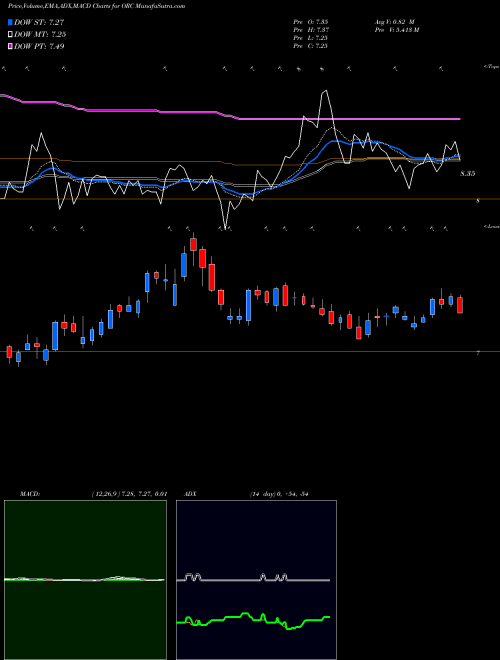500x660 pixels.
Task: Click the last red candlestick on the right
Action: (x=460, y=305)
